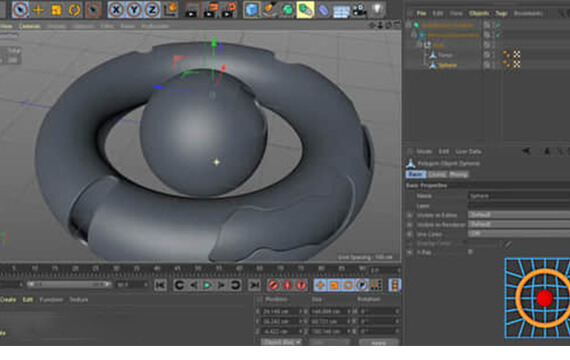Select the Torus object in tree
Screen dimensions: 570x360
(445, 55)
